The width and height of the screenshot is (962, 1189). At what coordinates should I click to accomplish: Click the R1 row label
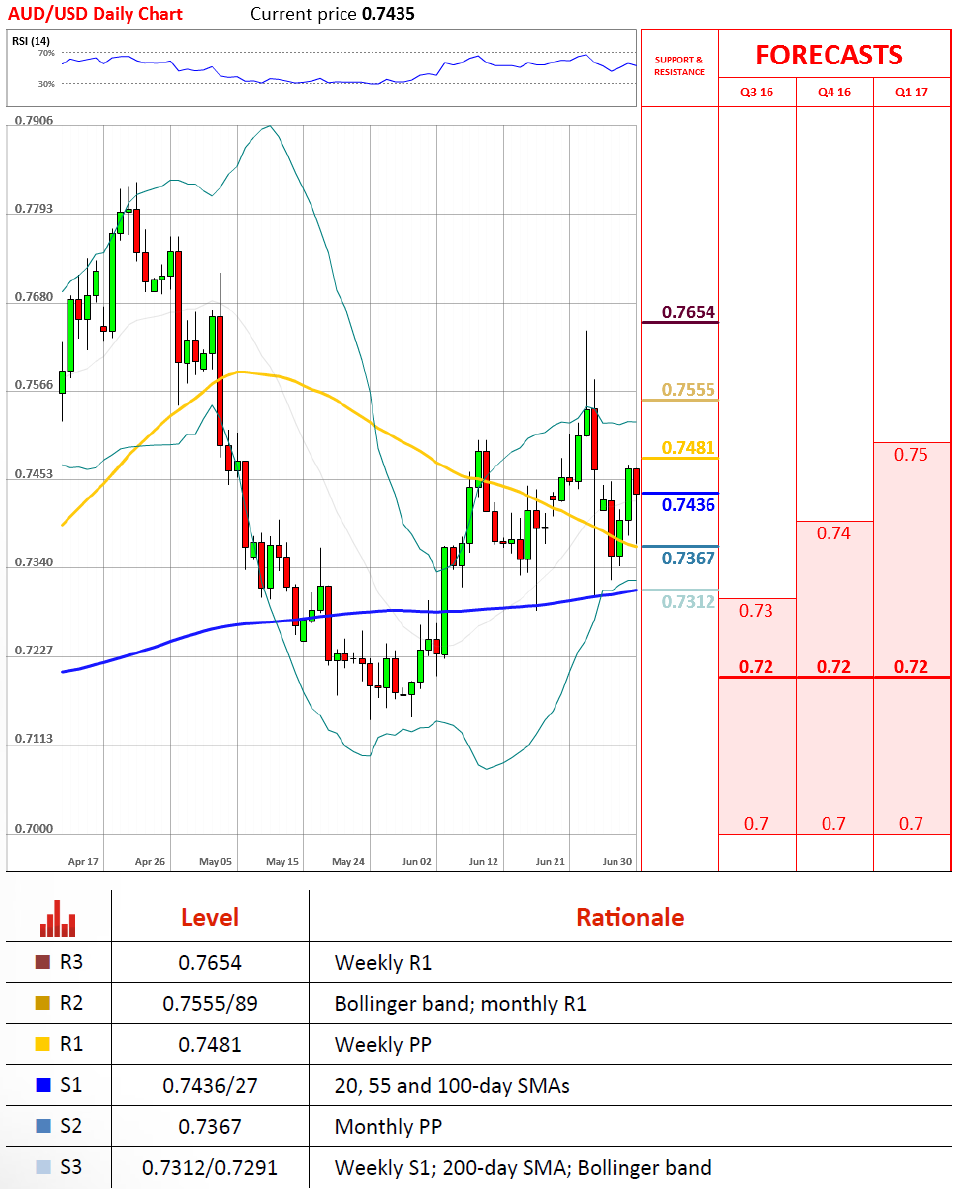[71, 1044]
